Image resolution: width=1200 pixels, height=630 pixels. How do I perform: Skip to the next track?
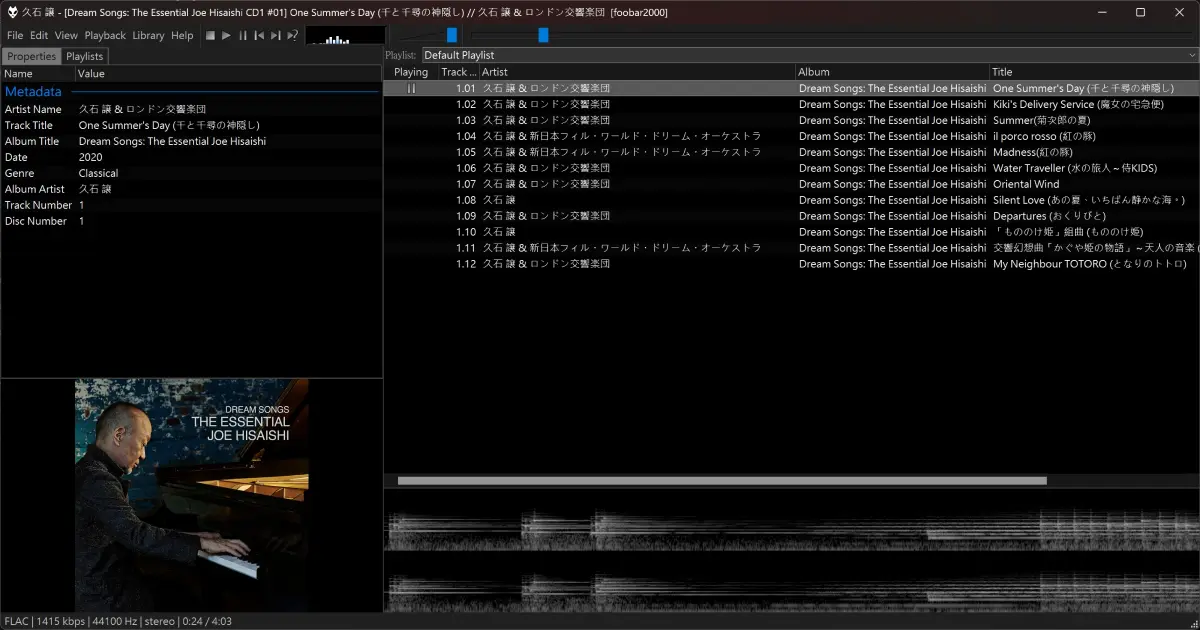coord(275,35)
